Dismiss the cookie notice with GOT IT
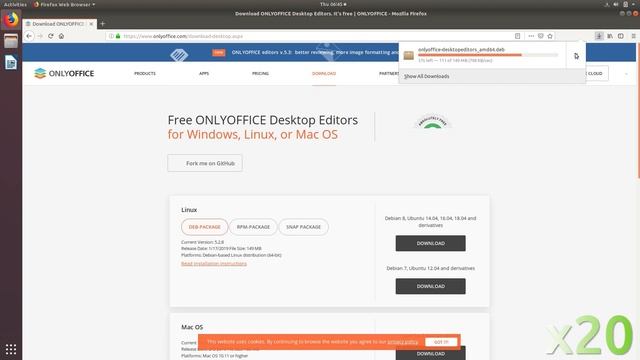The image size is (640, 360). (x=441, y=342)
